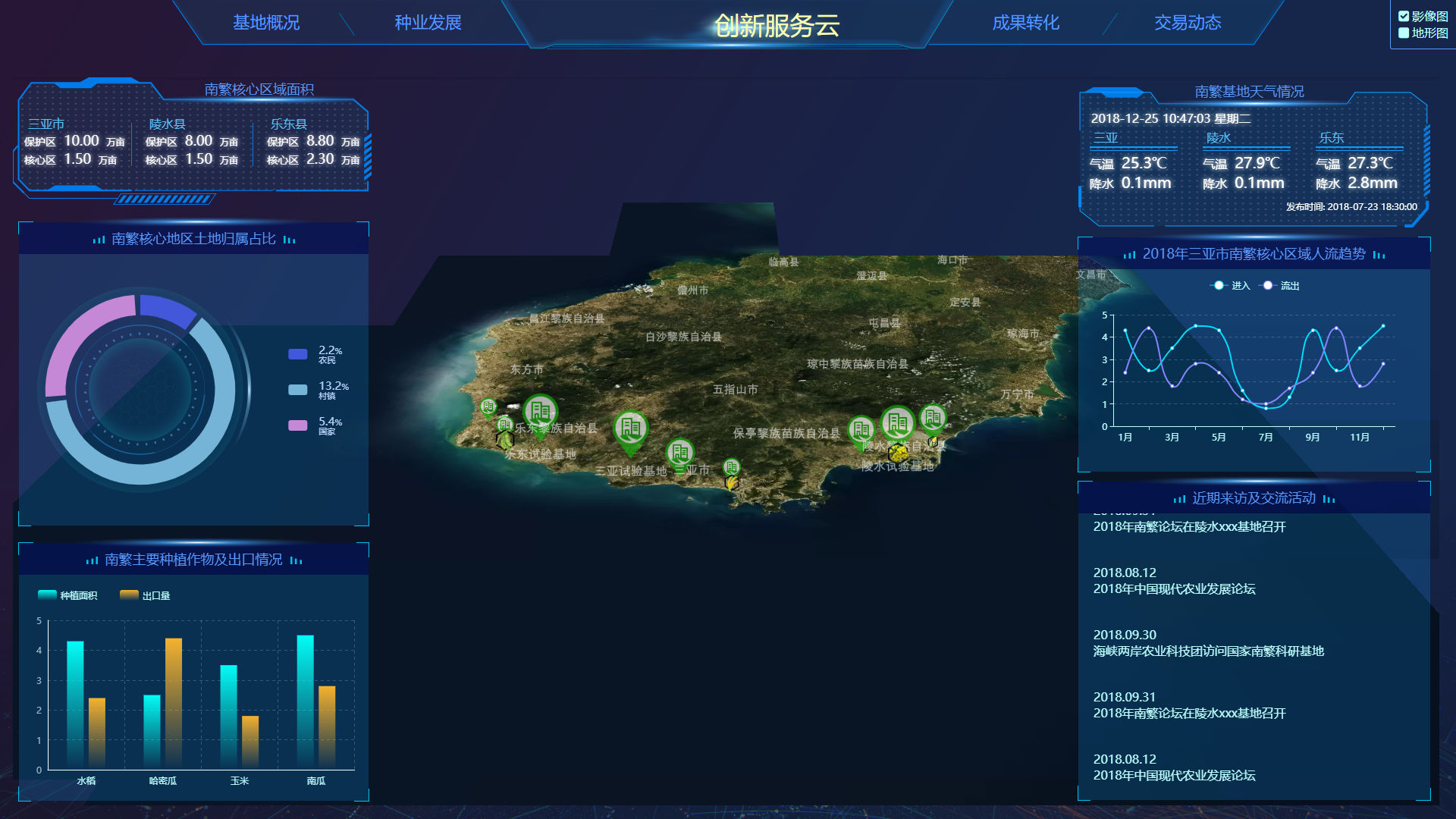Viewport: 1456px width, 819px height.
Task: Click the 东方市 map label
Action: coord(526,369)
